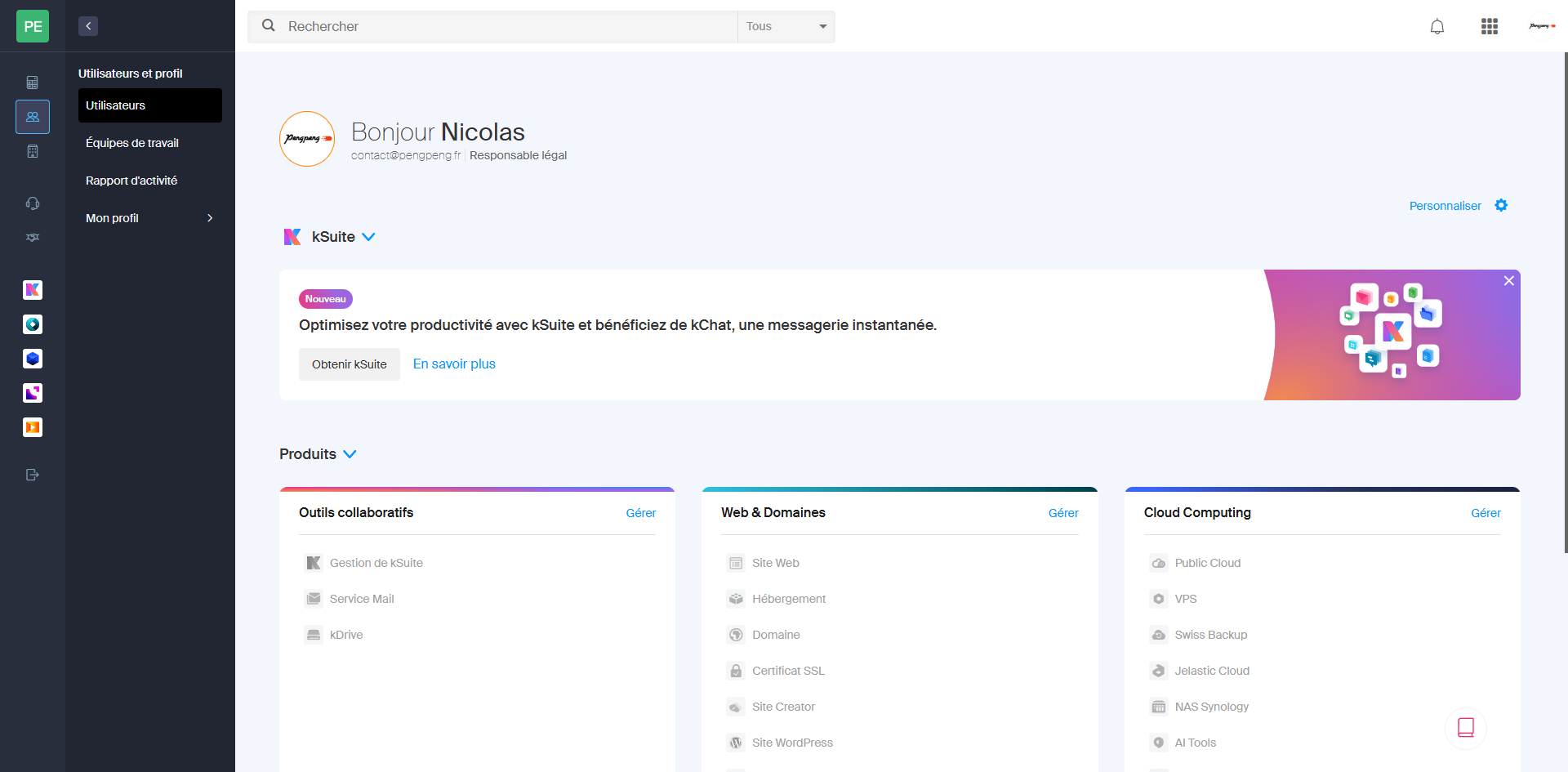Viewport: 1568px width, 772px height.
Task: Expand the Mon profil submenu
Action: (150, 218)
